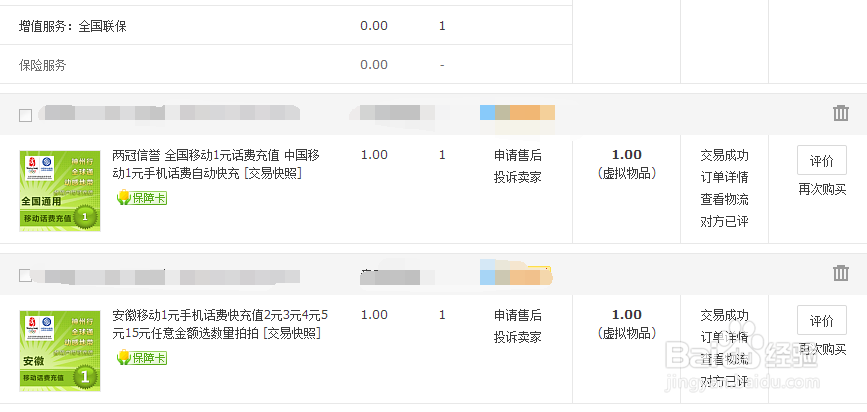Click 投诉卖家 for the 安徽移动 order
Screen dimensions: 867x412
click(518, 337)
